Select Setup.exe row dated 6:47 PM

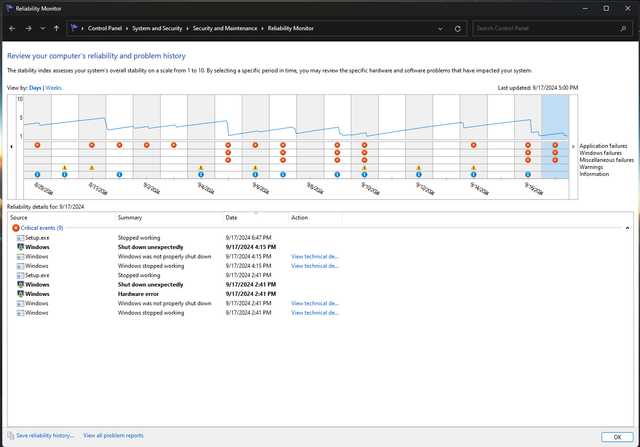click(320, 238)
